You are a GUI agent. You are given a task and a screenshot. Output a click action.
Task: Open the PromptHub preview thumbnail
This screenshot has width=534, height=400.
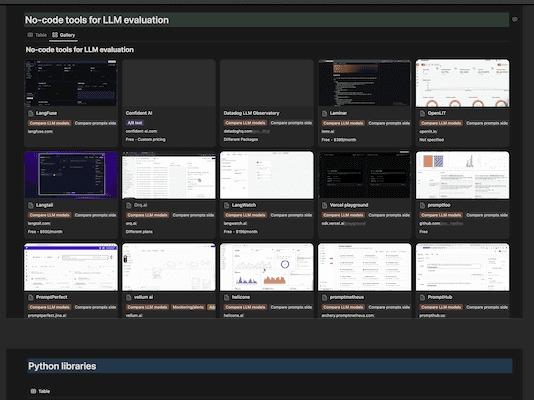click(x=462, y=267)
